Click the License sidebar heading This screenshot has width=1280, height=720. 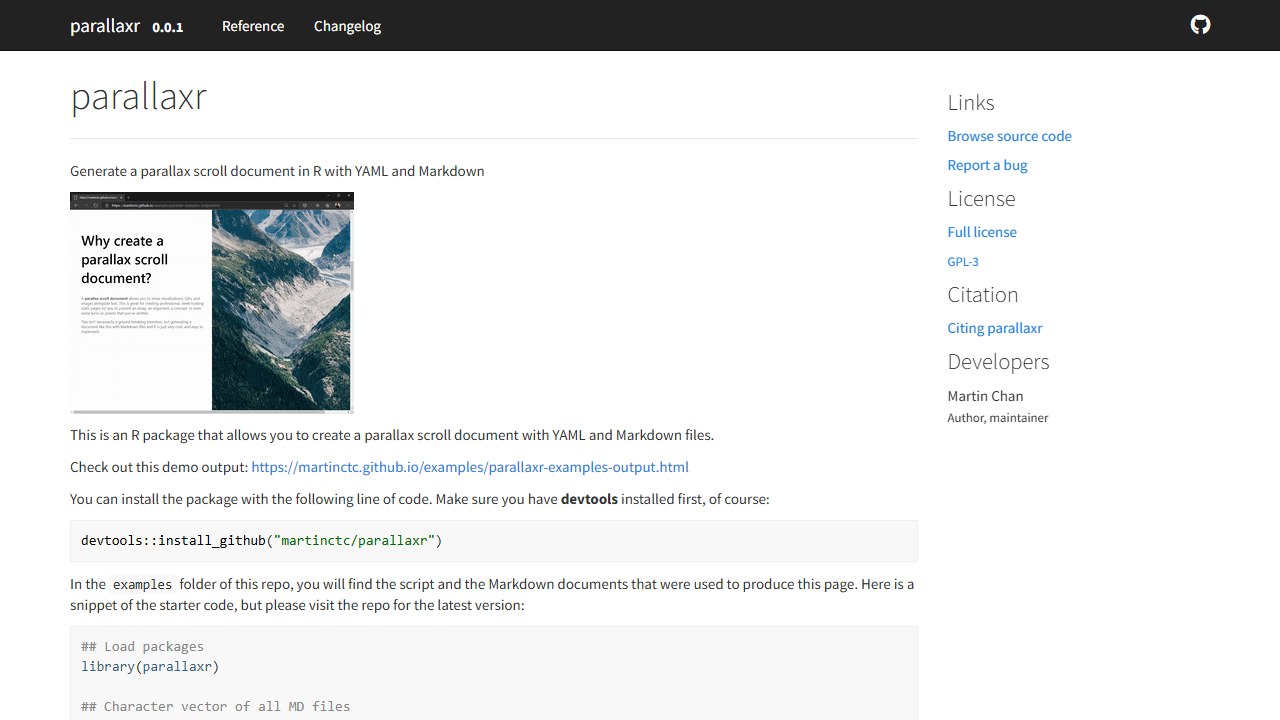(x=981, y=199)
